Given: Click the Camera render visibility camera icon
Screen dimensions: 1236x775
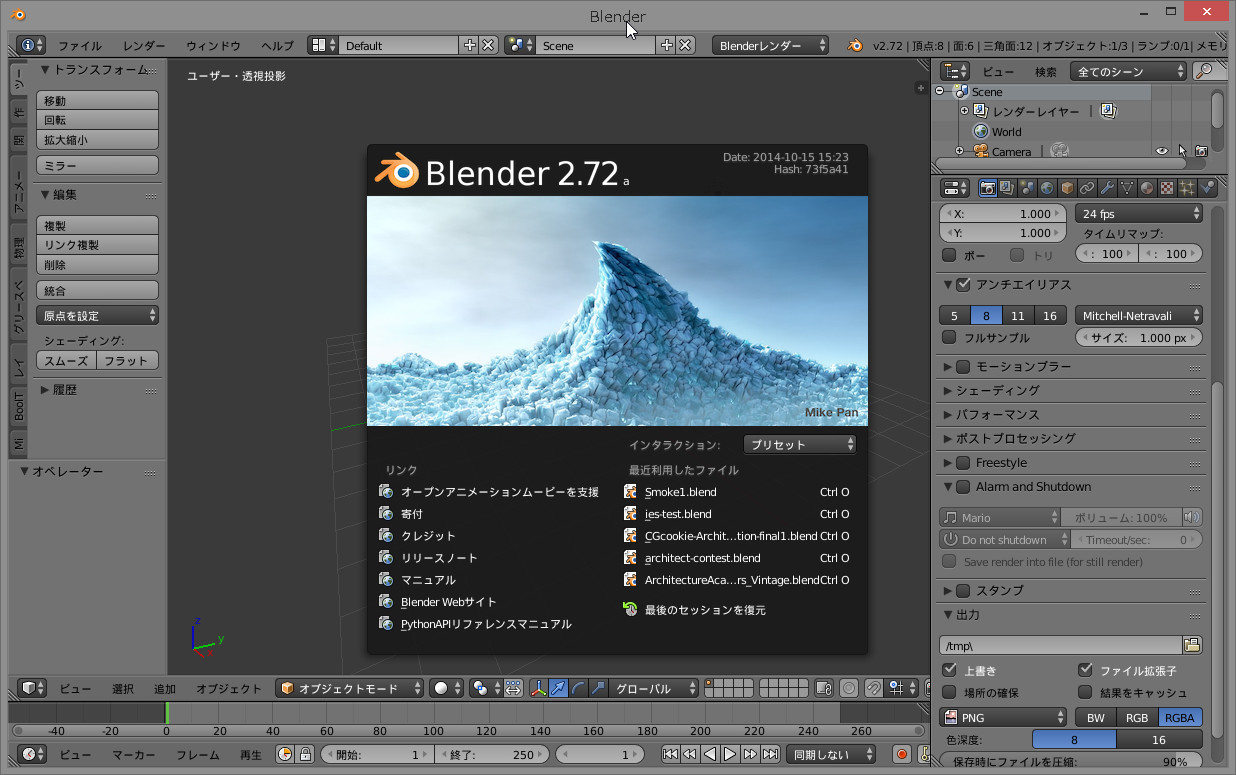Looking at the screenshot, I should pos(1201,152).
